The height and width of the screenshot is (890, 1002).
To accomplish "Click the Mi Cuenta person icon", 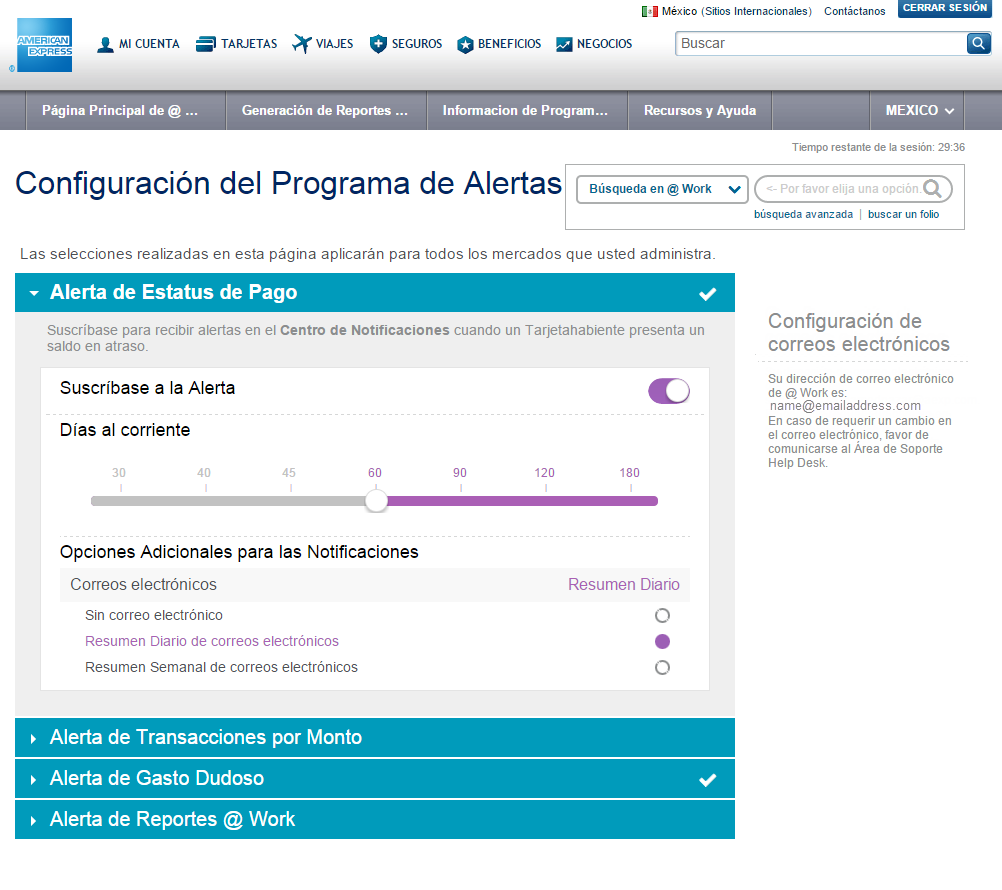I will click(x=105, y=45).
